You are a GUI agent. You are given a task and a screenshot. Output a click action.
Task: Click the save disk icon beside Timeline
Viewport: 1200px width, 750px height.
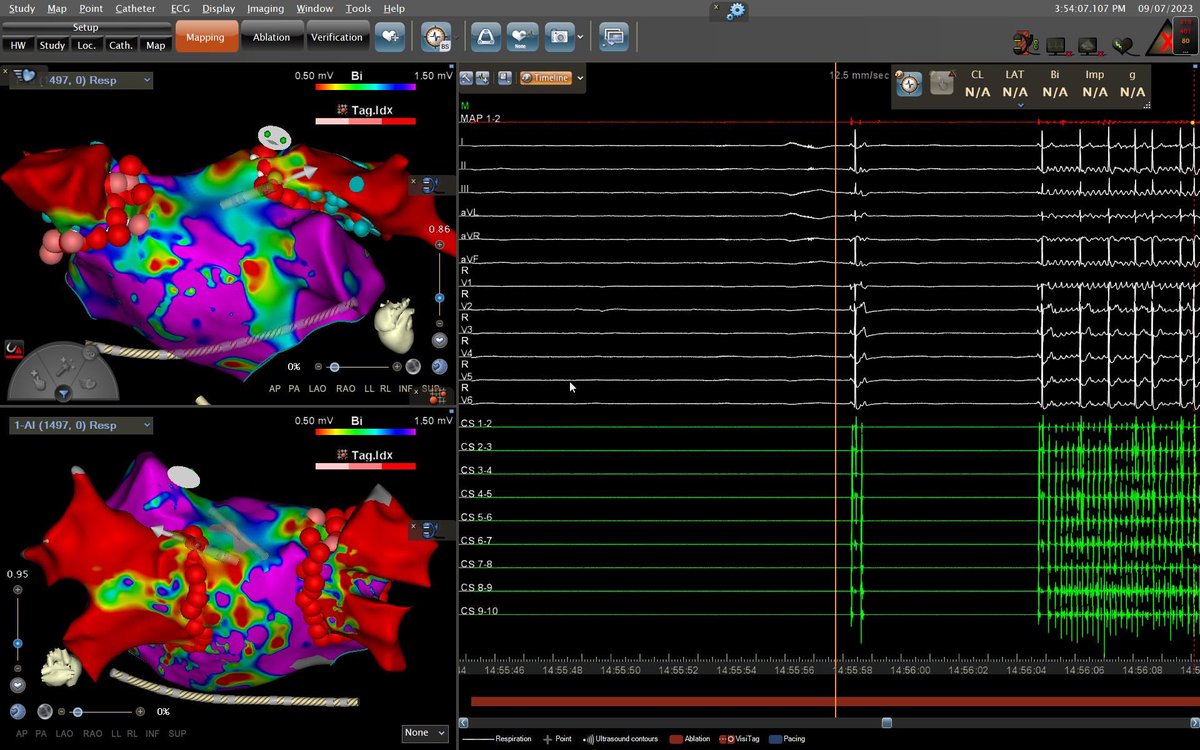point(505,78)
